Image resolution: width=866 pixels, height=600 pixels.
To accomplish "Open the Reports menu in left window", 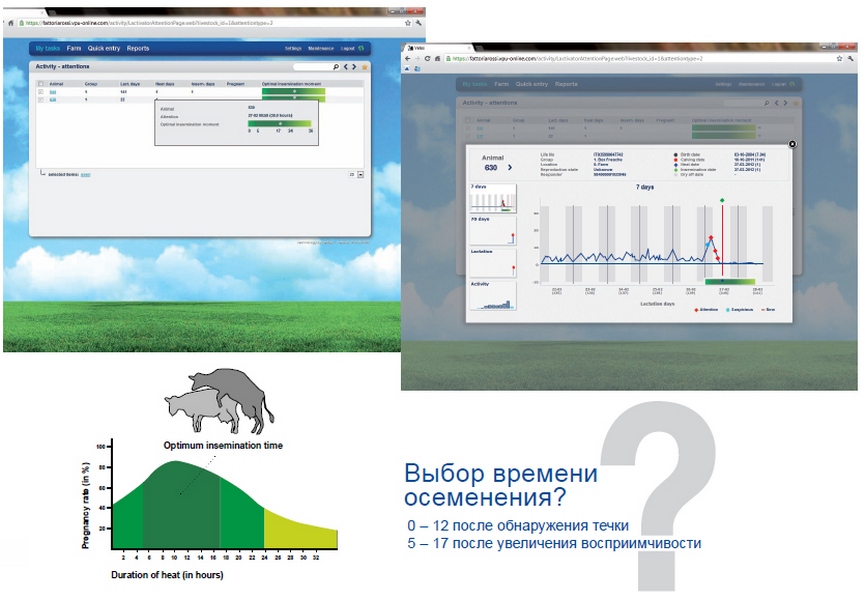I will click(138, 48).
